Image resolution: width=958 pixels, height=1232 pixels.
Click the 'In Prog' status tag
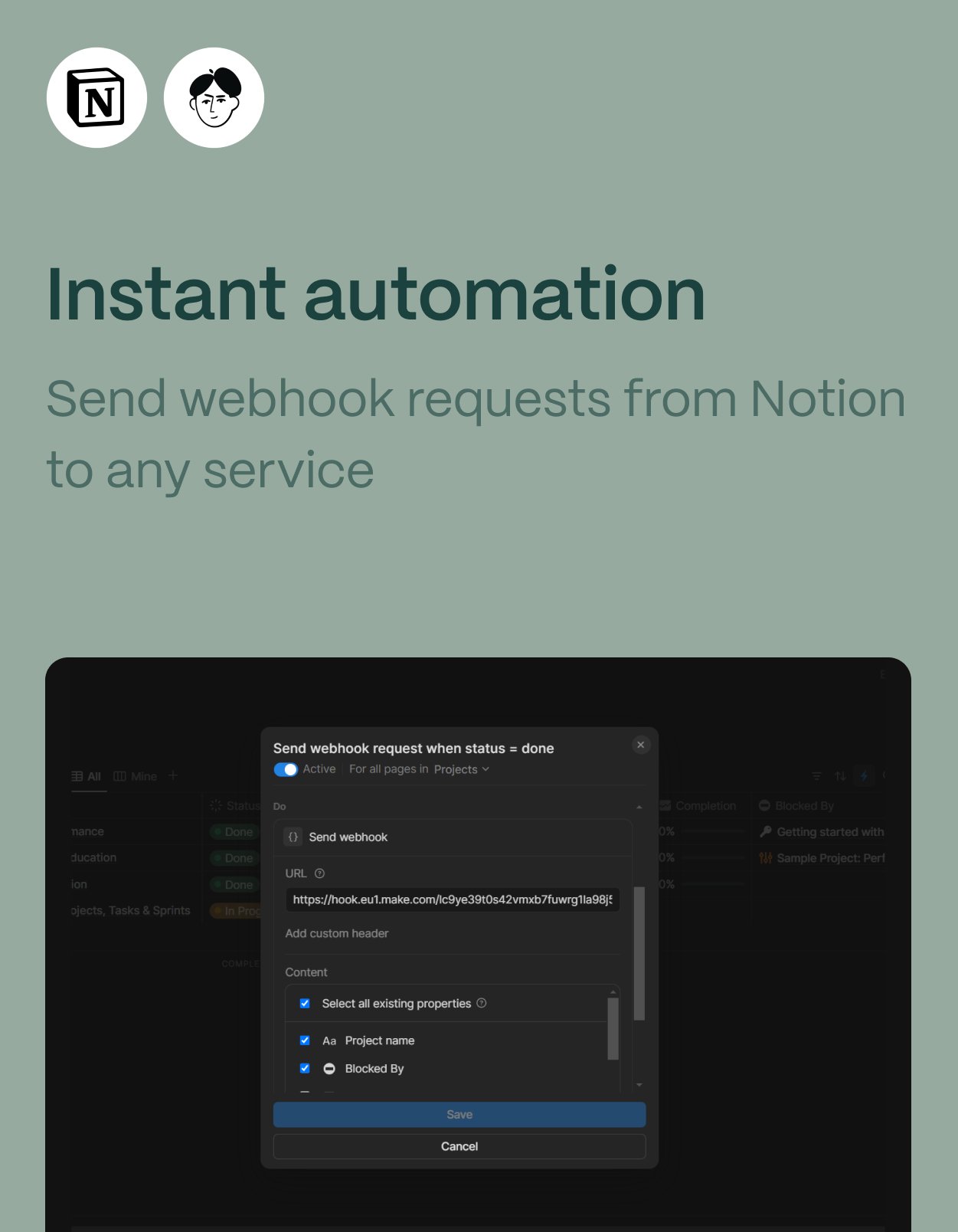pyautogui.click(x=236, y=911)
